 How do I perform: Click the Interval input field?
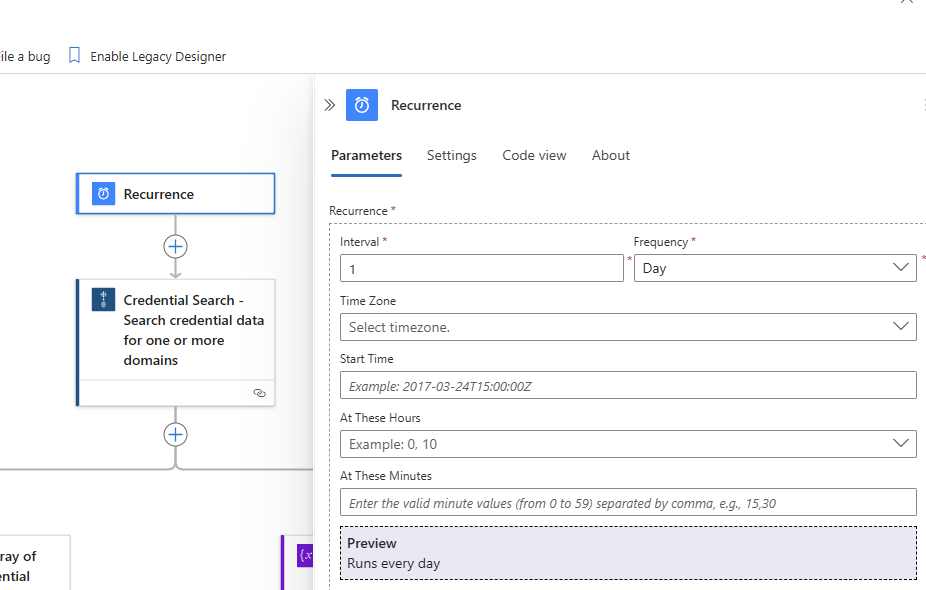[x=481, y=268]
